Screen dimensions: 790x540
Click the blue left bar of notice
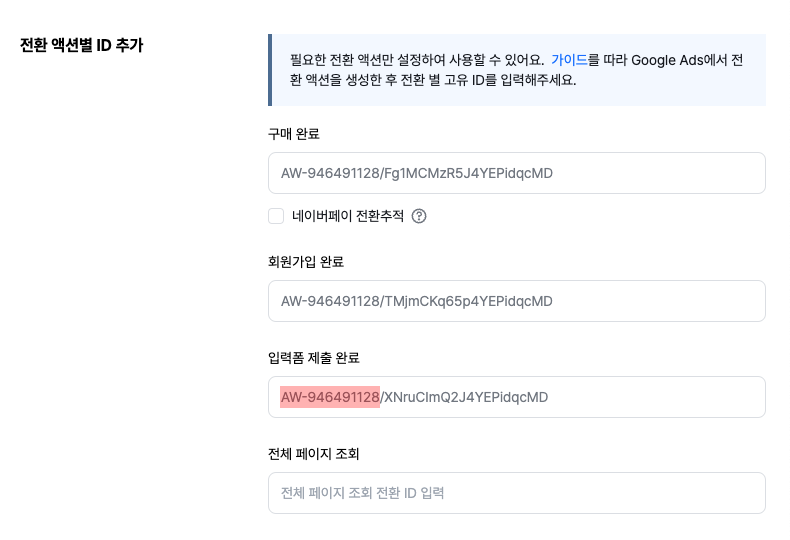tap(270, 70)
